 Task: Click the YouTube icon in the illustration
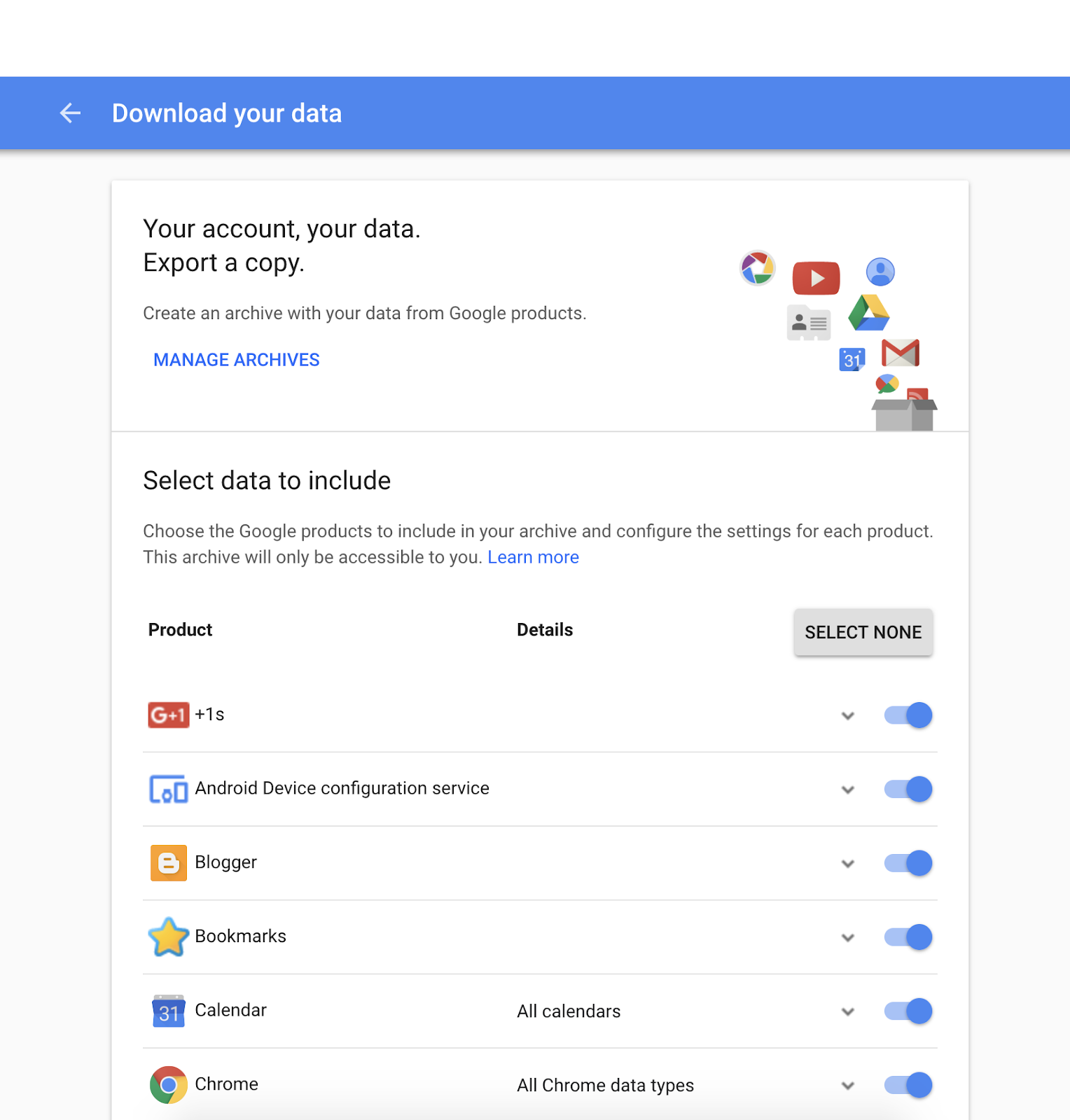point(816,278)
